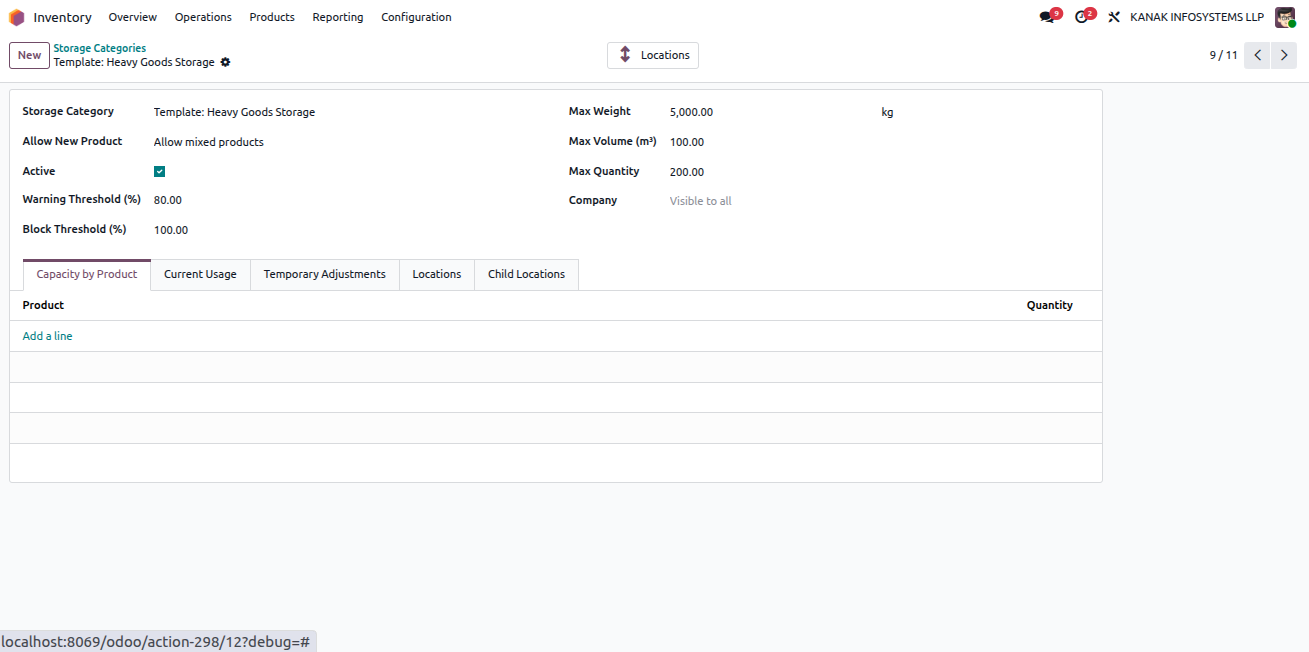Image resolution: width=1309 pixels, height=652 pixels.
Task: Click the kg unit label
Action: 887,112
